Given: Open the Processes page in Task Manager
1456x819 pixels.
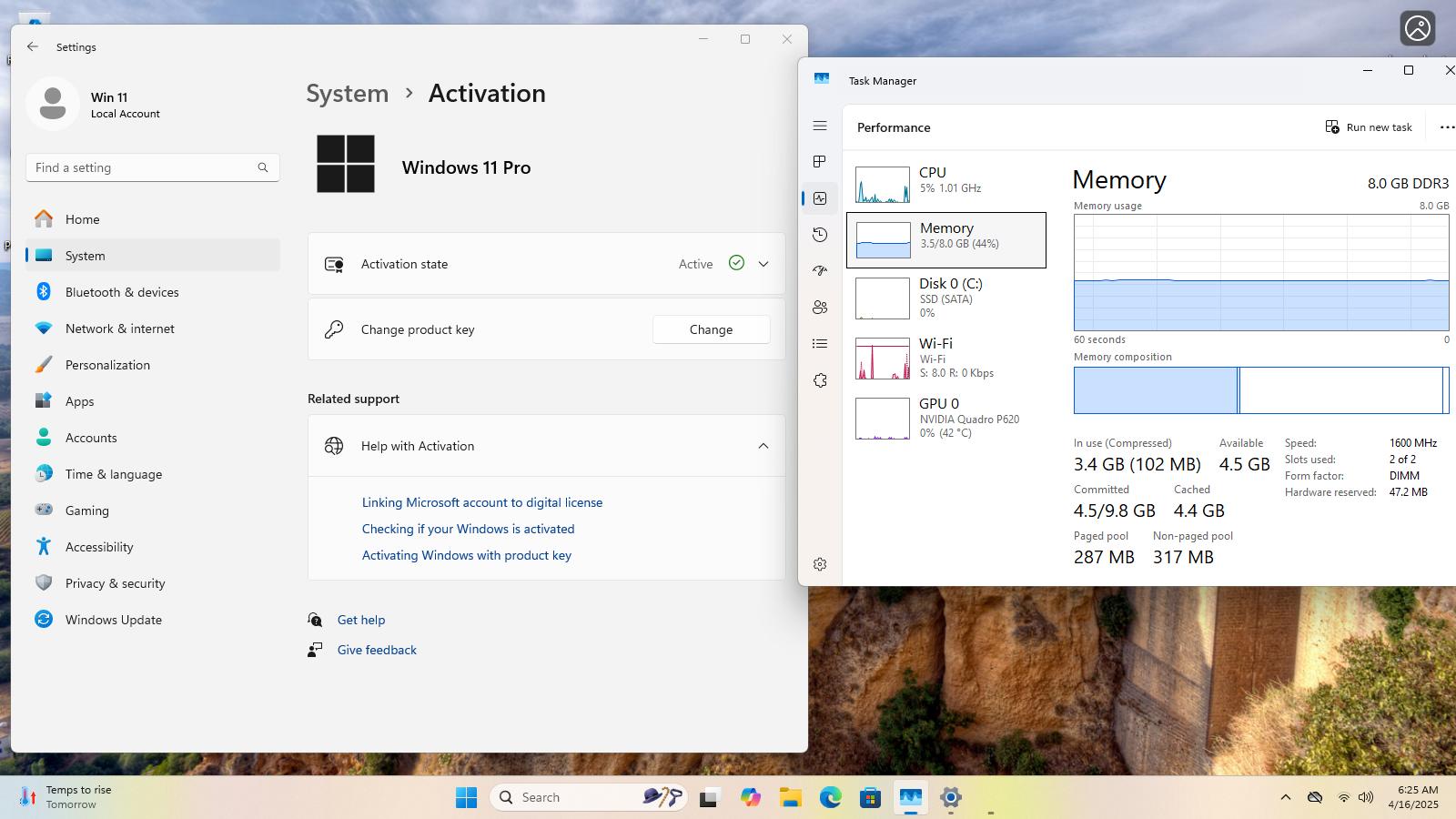Looking at the screenshot, I should 820,162.
